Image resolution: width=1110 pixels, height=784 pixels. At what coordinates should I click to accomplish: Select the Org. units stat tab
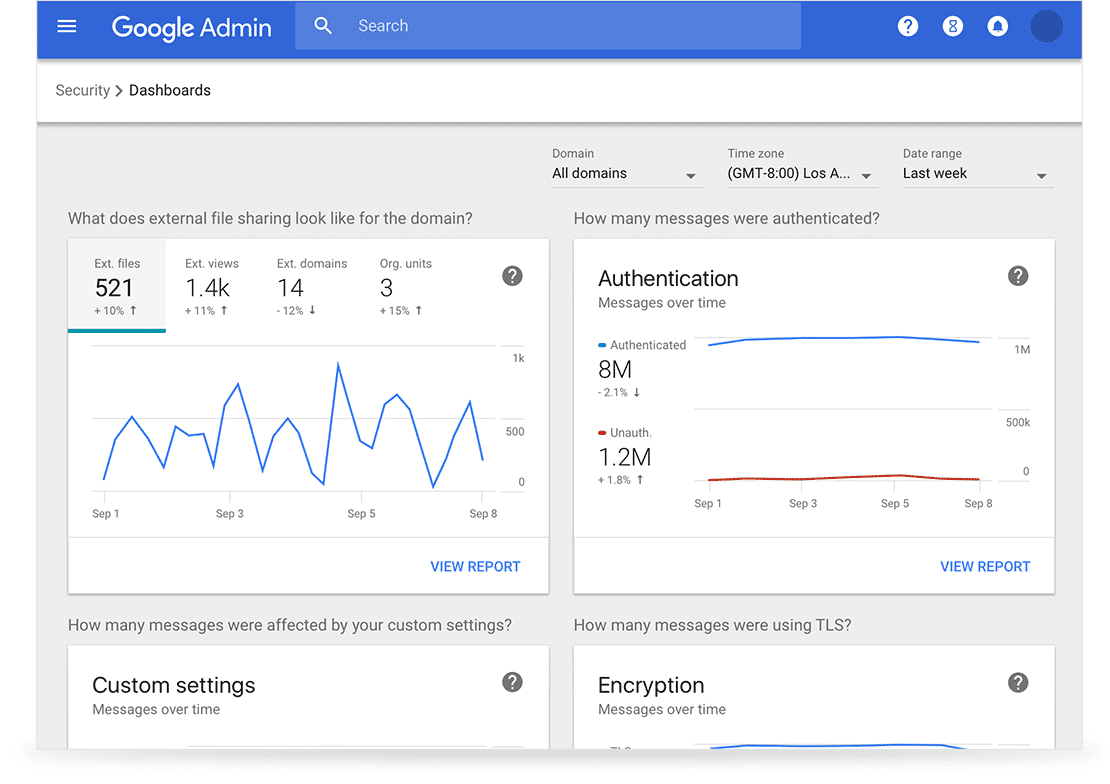point(405,287)
